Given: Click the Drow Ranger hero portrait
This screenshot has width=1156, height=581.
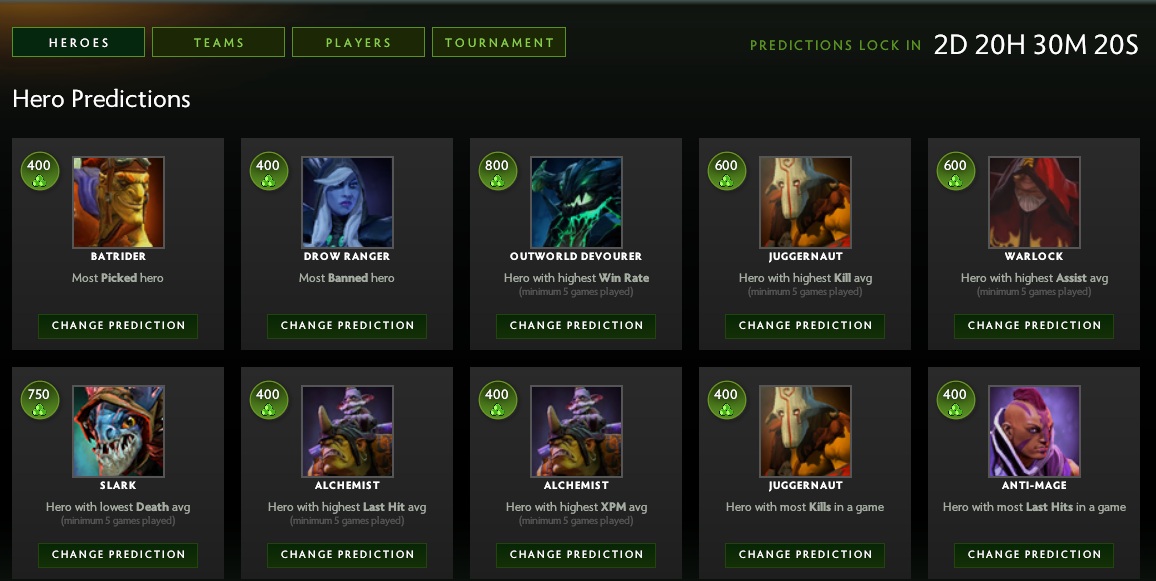Looking at the screenshot, I should tap(347, 202).
